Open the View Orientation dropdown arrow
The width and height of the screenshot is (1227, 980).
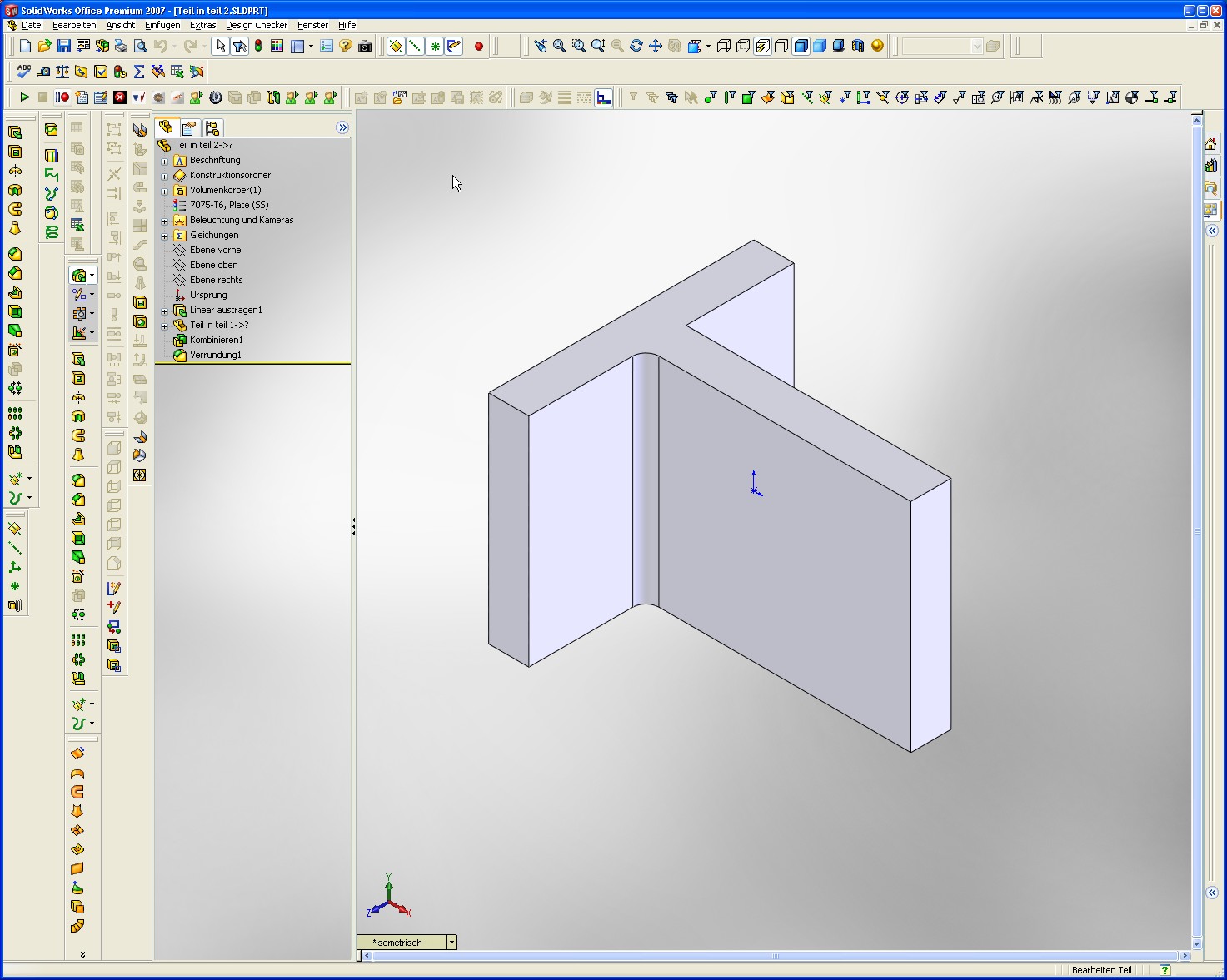click(x=708, y=46)
